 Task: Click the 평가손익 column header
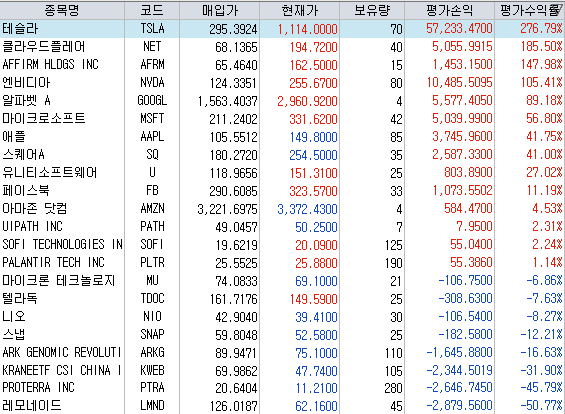click(x=450, y=10)
